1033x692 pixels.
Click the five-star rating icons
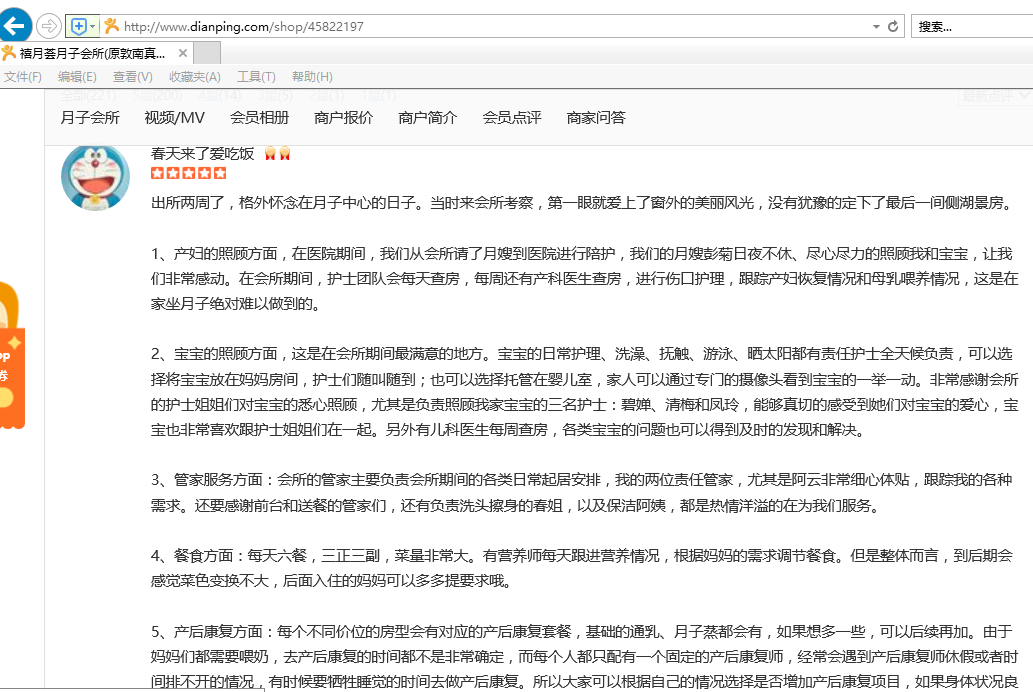(188, 173)
